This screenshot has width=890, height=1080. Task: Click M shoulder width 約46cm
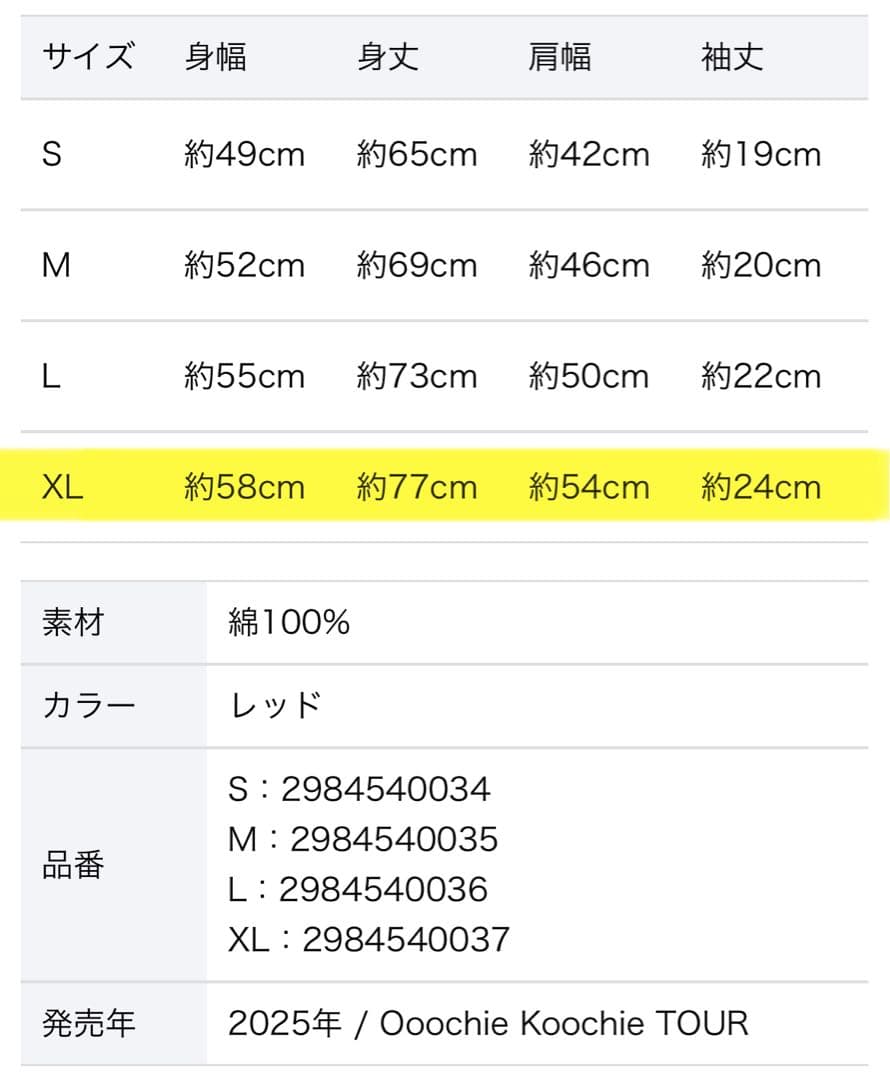click(x=589, y=265)
